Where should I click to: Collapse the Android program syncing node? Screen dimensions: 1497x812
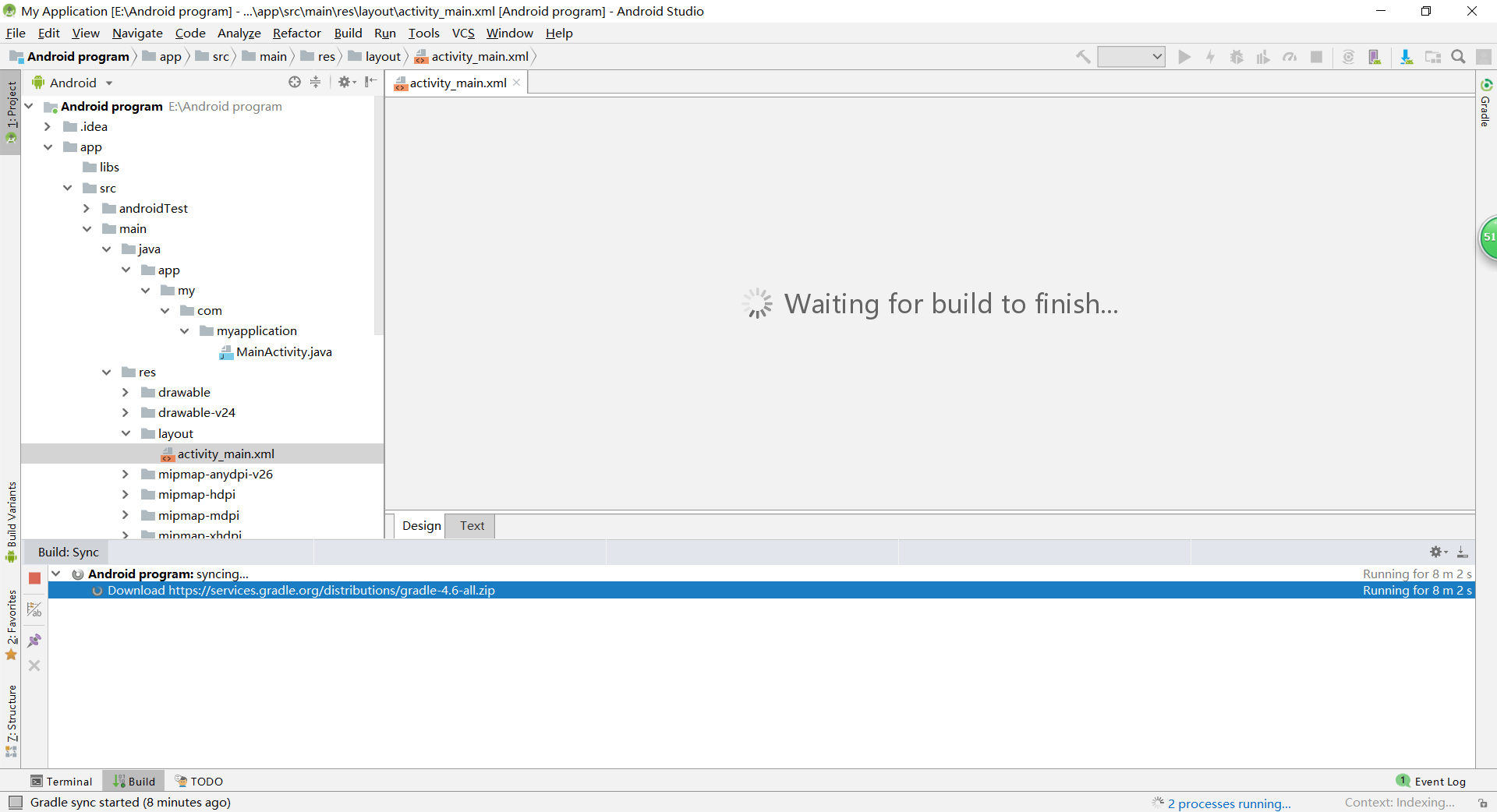[x=56, y=574]
